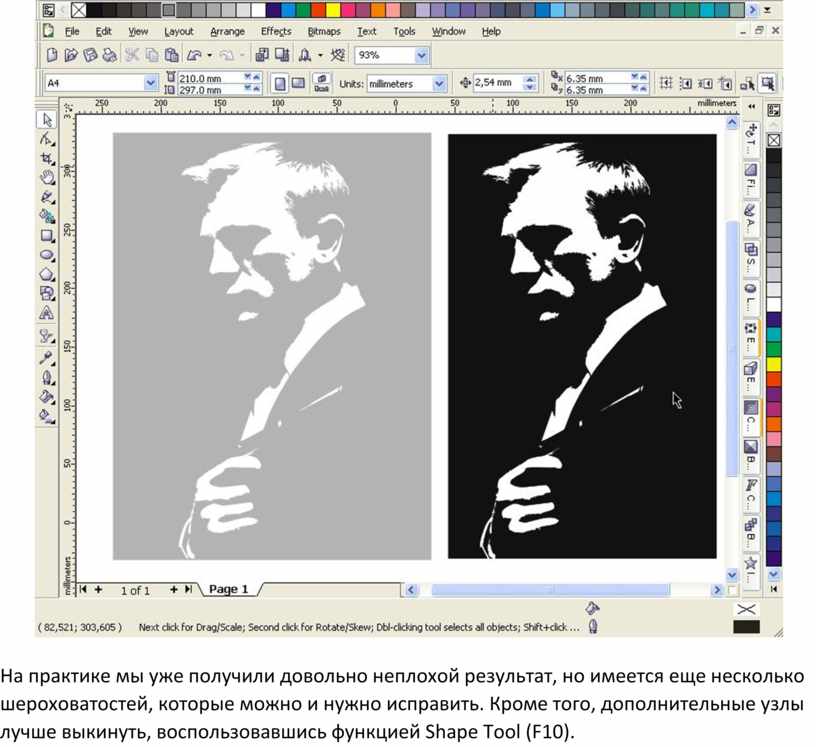
Task: Select the Freehand drawing tool
Action: (x=47, y=197)
